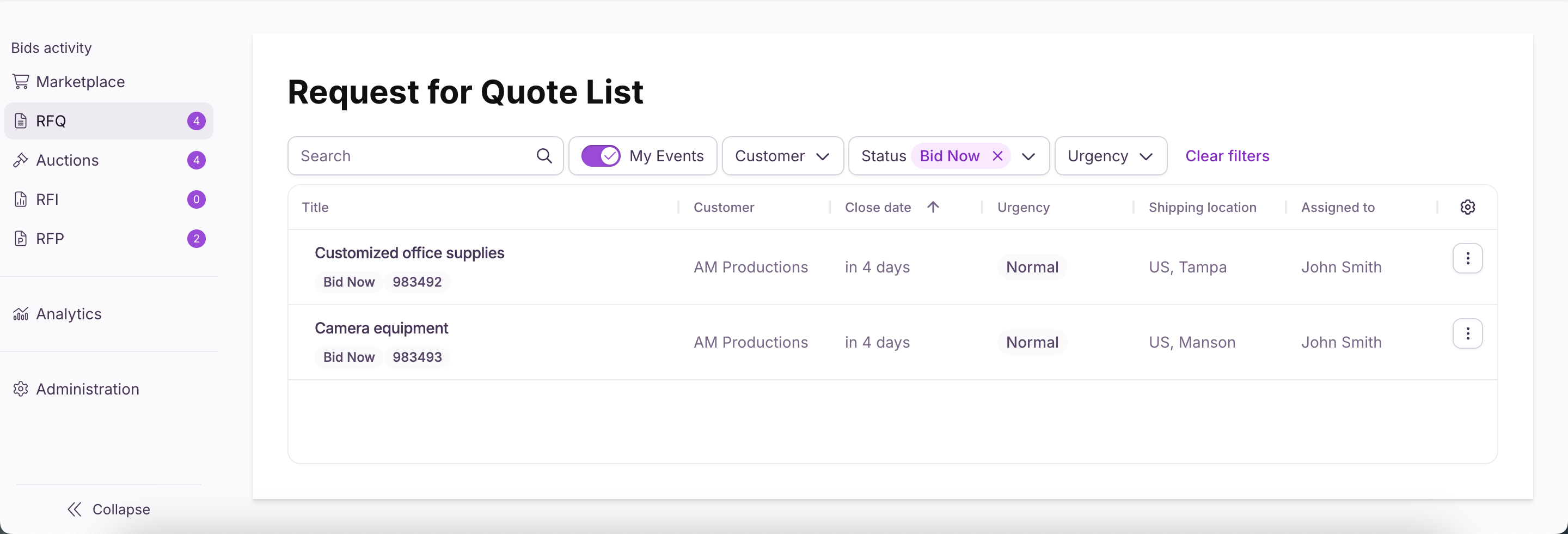1568x534 pixels.
Task: Click the Administration gear icon
Action: [x=21, y=389]
